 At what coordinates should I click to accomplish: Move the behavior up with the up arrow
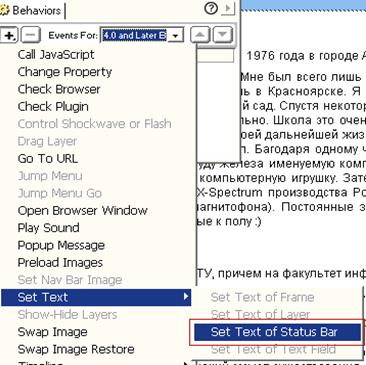click(200, 35)
